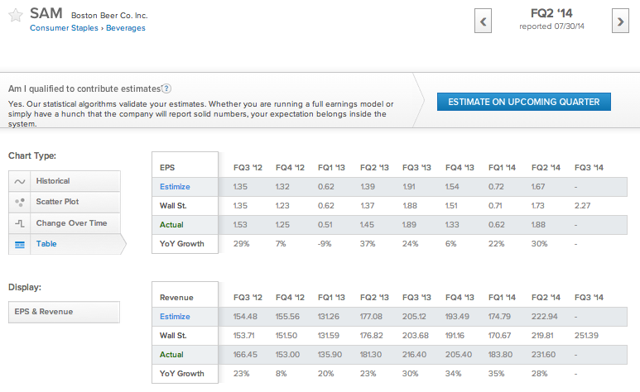The width and height of the screenshot is (640, 392).
Task: Click the EPS table header cell
Action: tap(185, 165)
